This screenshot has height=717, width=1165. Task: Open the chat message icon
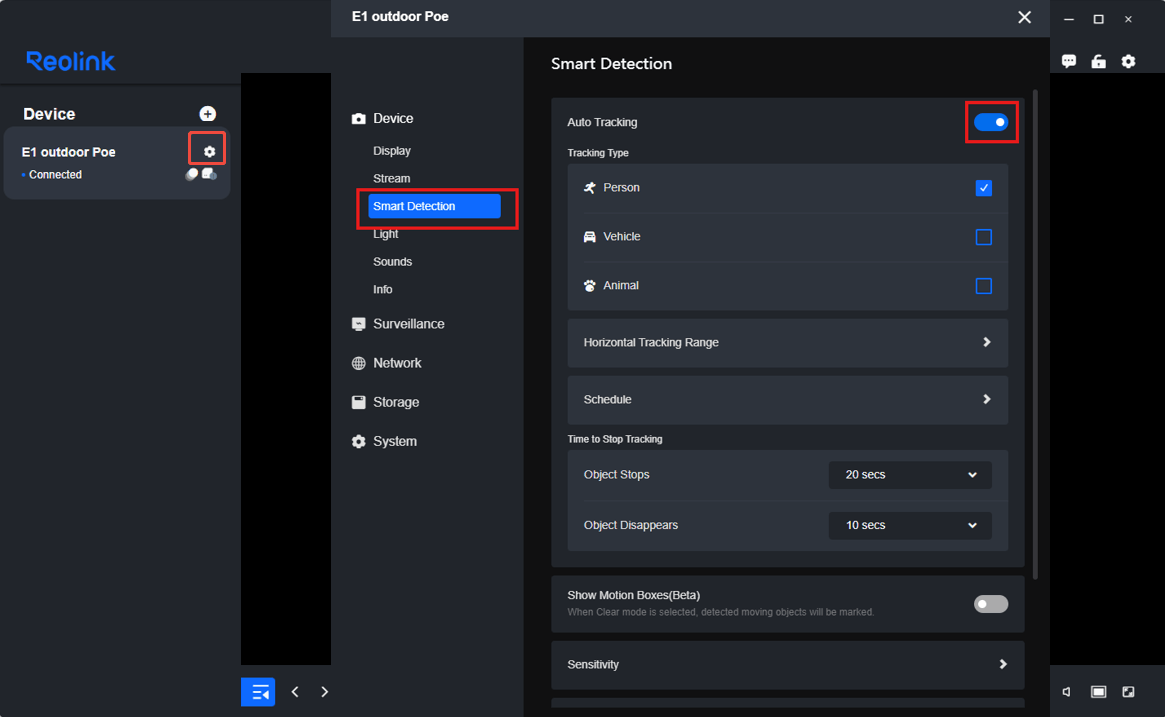coord(1069,62)
